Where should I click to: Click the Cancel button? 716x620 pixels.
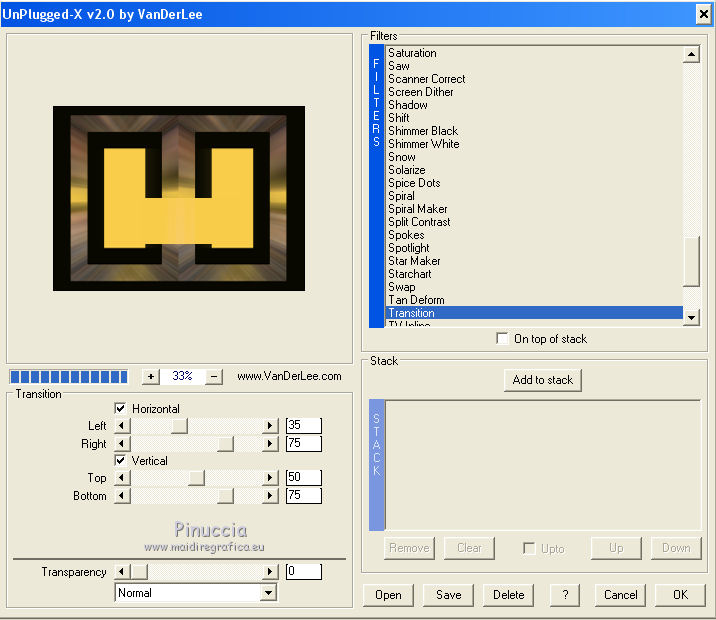(620, 595)
